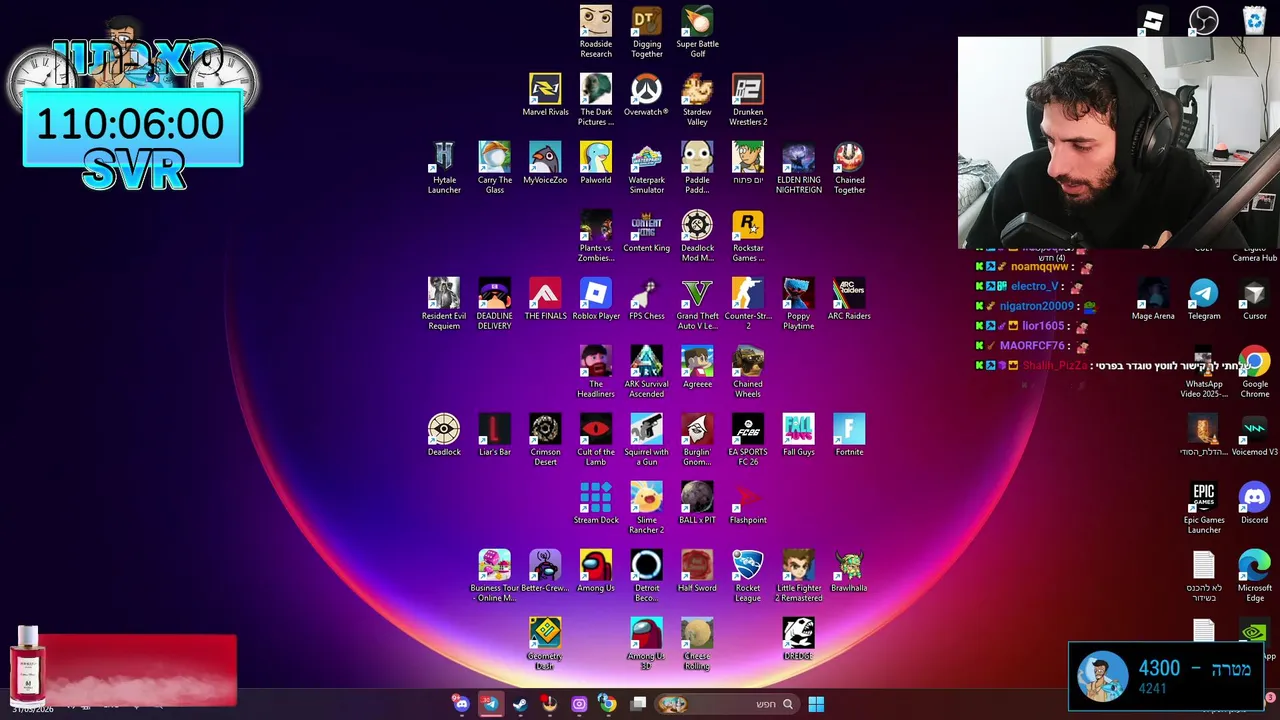The width and height of the screenshot is (1280, 720).
Task: Open the Flashpoint shortcut
Action: coord(748,503)
